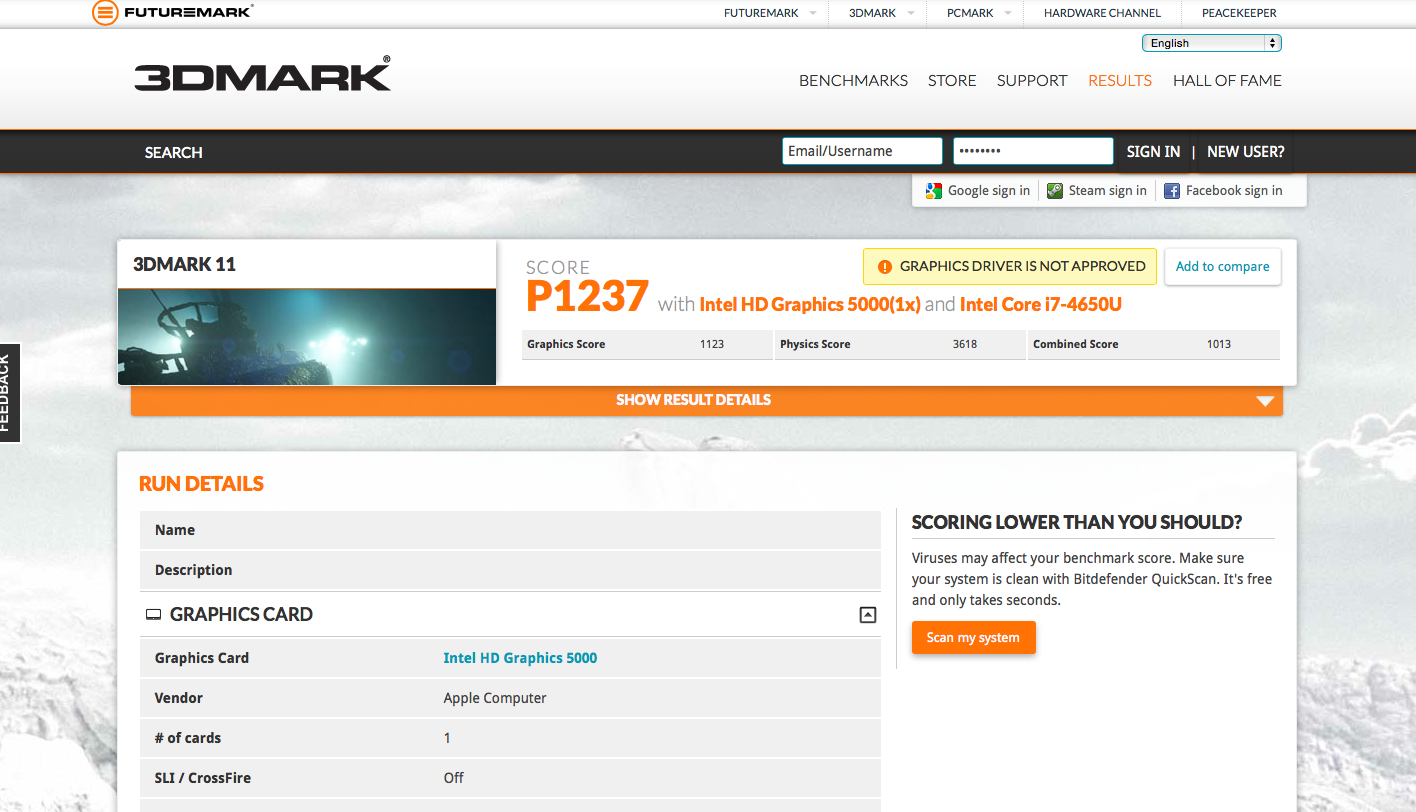
Task: Click the warning icon in driver notice
Action: click(884, 267)
